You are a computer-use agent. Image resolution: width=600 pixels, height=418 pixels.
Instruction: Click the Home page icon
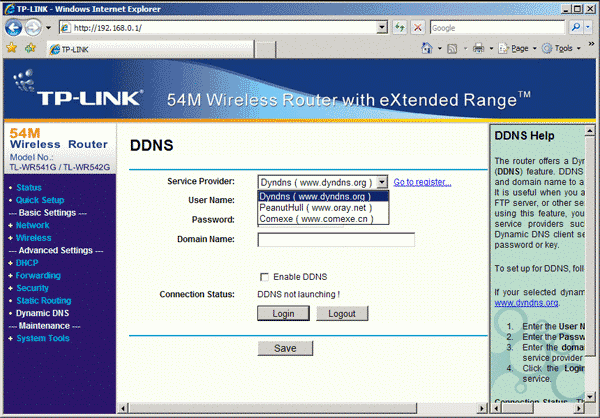(427, 48)
